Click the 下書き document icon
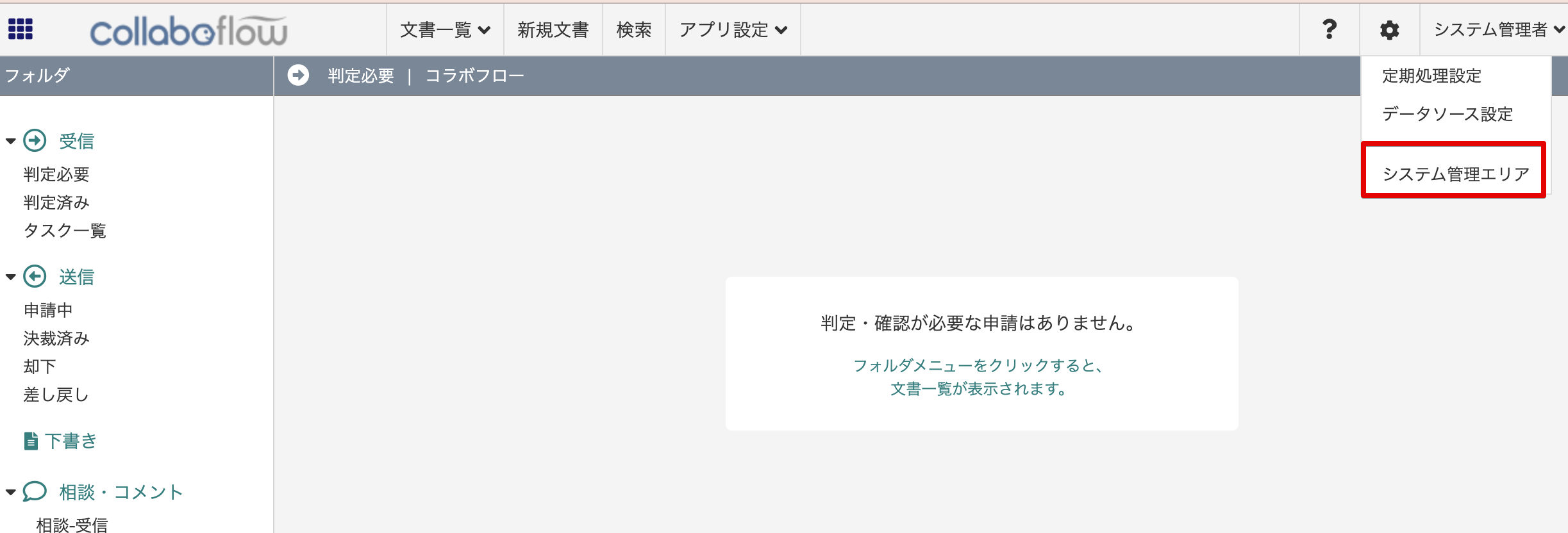 coord(31,441)
